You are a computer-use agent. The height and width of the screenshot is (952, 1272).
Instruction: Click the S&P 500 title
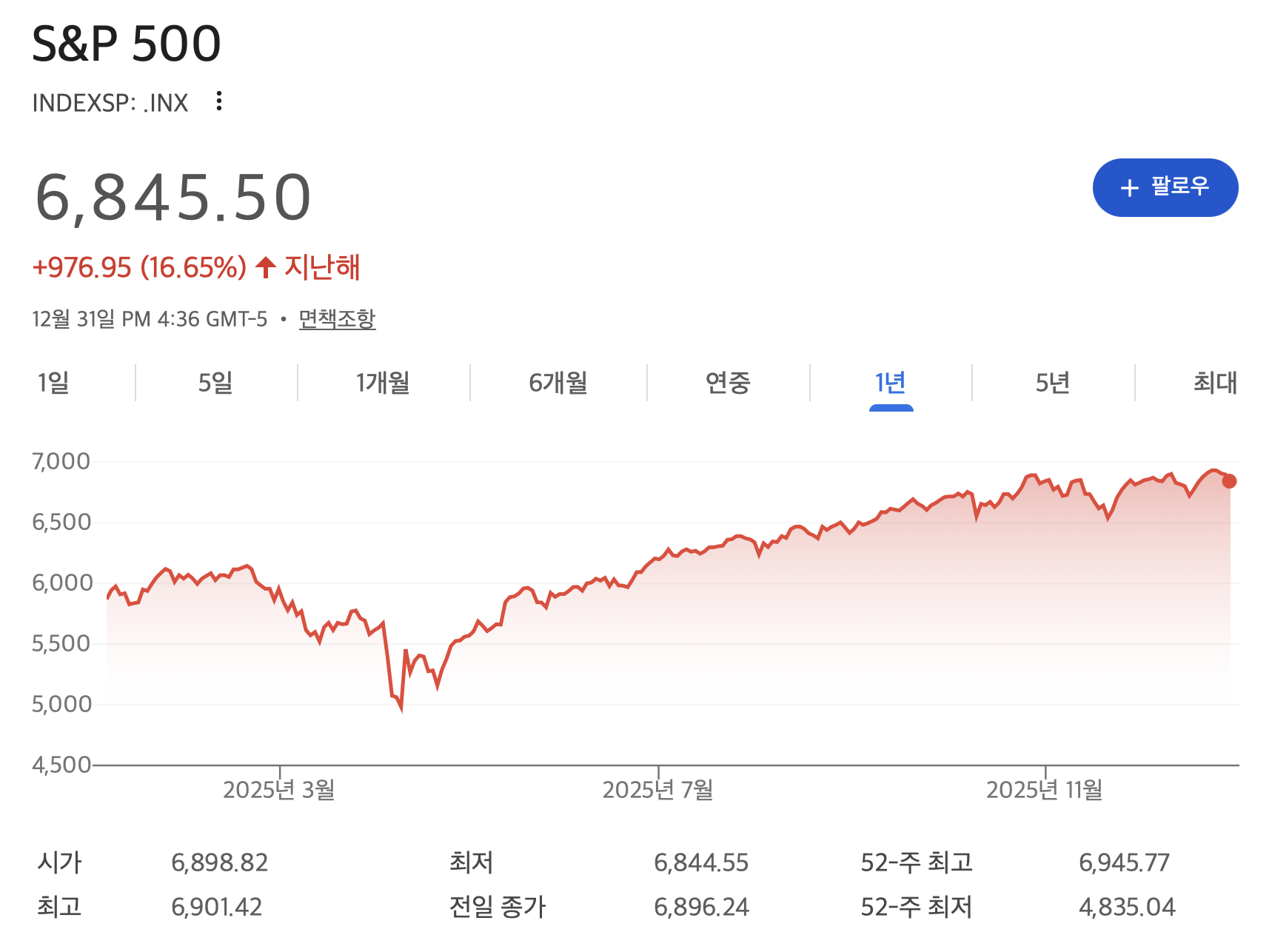127,43
